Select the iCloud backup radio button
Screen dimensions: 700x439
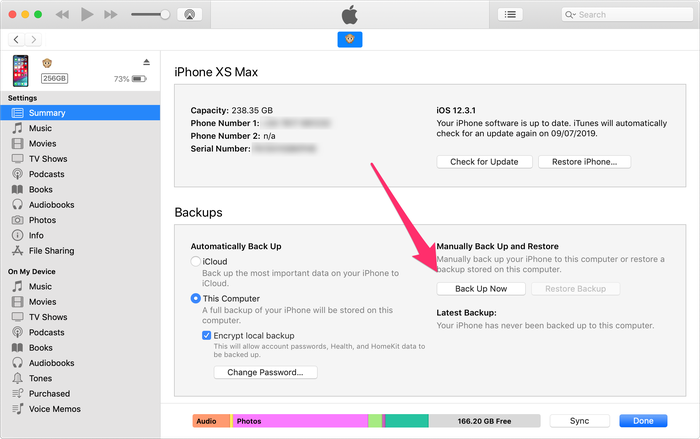[196, 261]
